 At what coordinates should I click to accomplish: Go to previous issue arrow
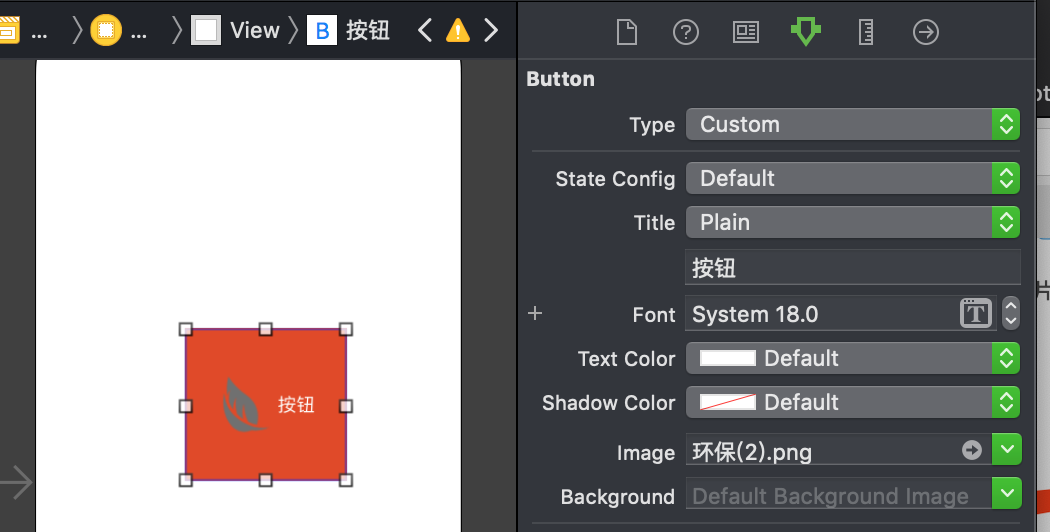click(x=425, y=30)
